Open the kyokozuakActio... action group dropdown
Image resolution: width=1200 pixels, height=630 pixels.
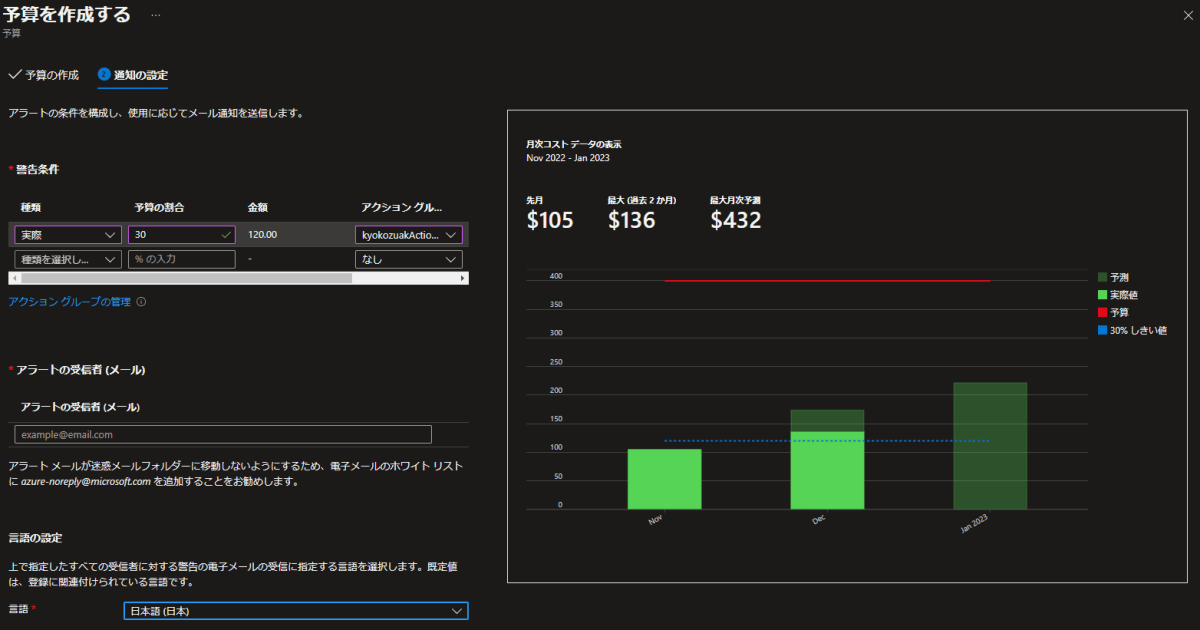click(409, 235)
